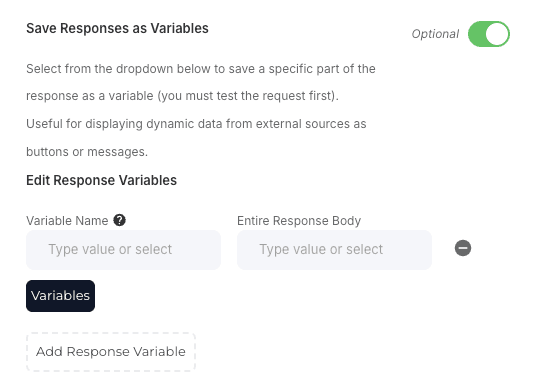Click the Add Response Variable button
Image resolution: width=549 pixels, height=389 pixels.
point(111,352)
